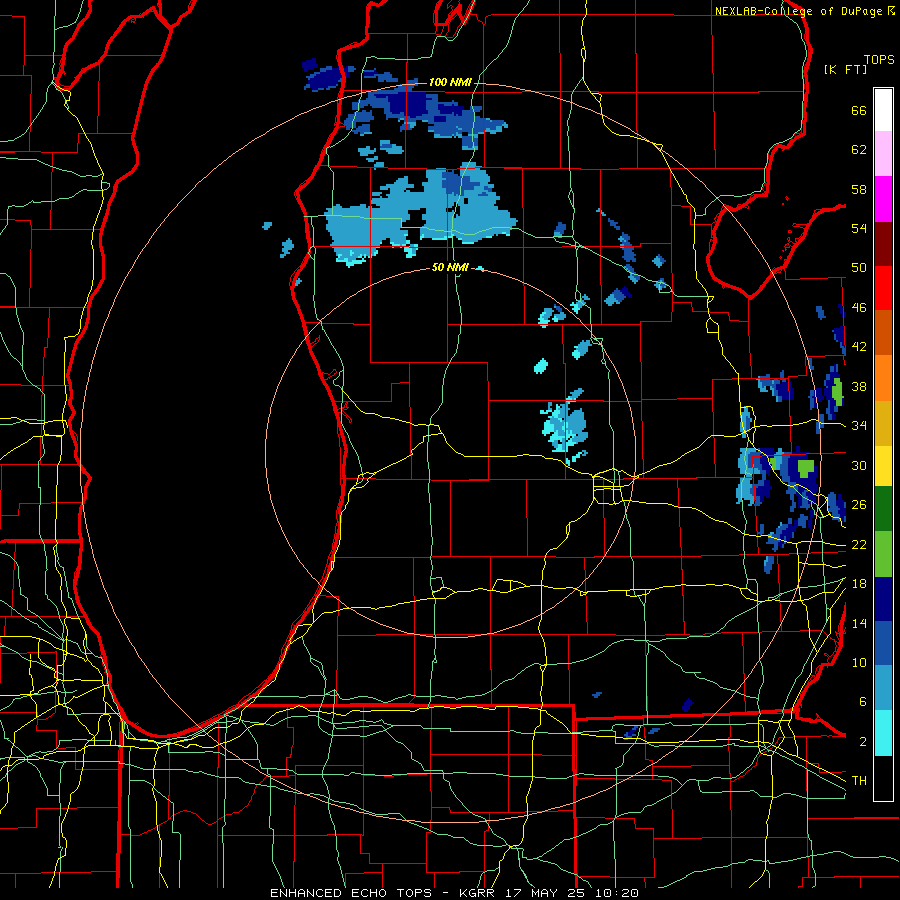This screenshot has height=900, width=900.
Task: Click the '30' legend value
Action: pyautogui.click(x=859, y=465)
